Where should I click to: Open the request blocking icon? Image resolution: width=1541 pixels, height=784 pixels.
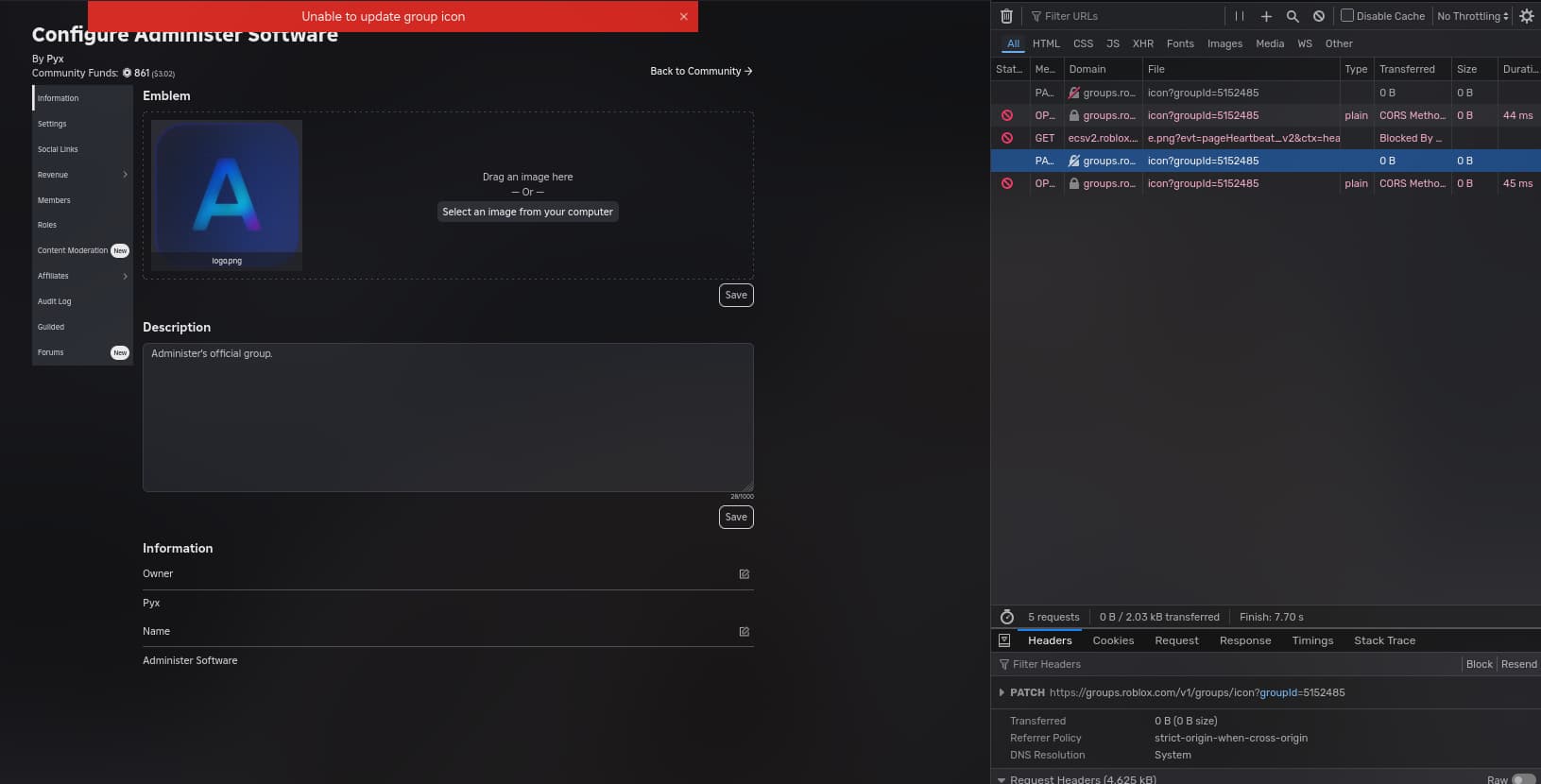[1319, 16]
